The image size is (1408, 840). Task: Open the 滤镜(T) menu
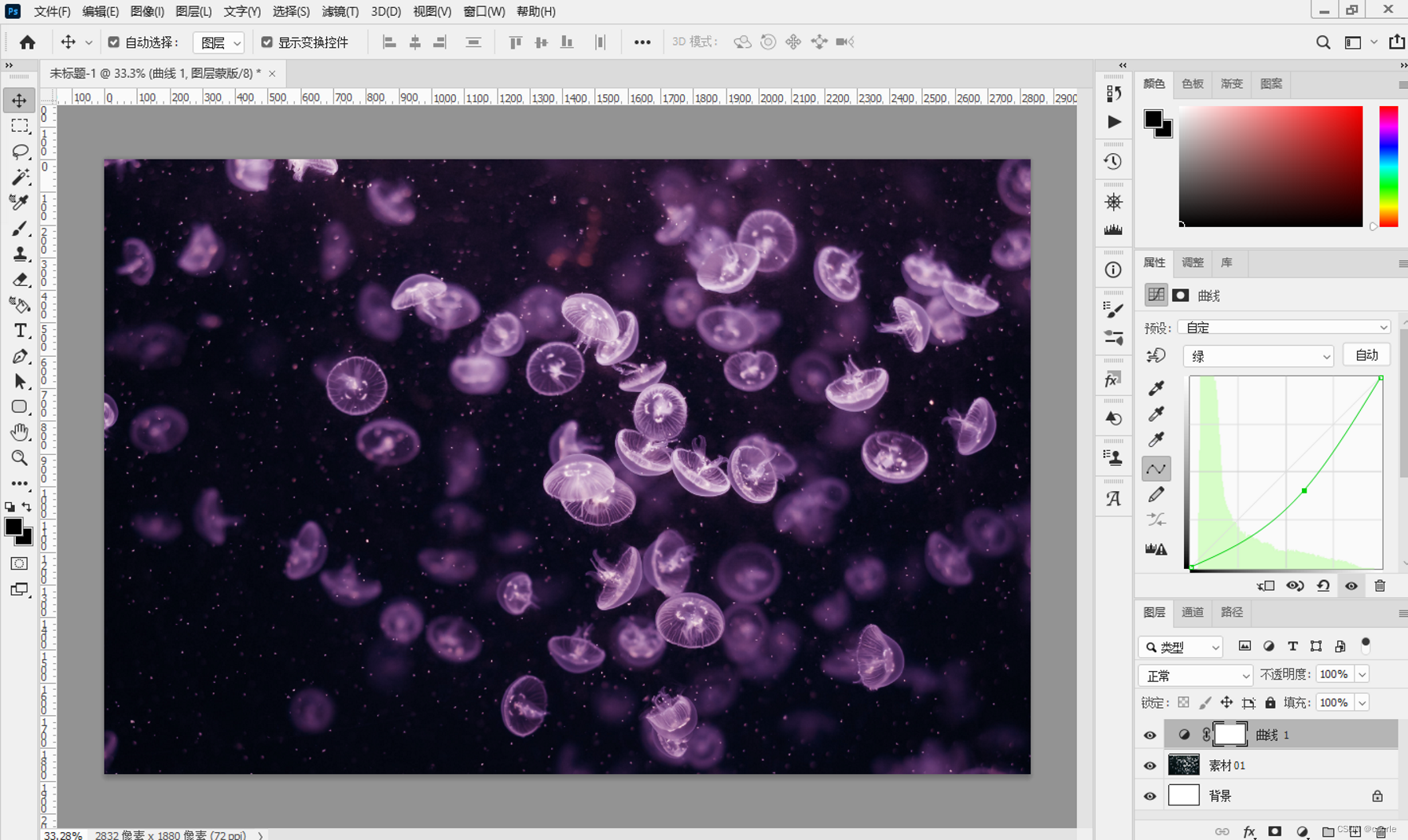[340, 12]
